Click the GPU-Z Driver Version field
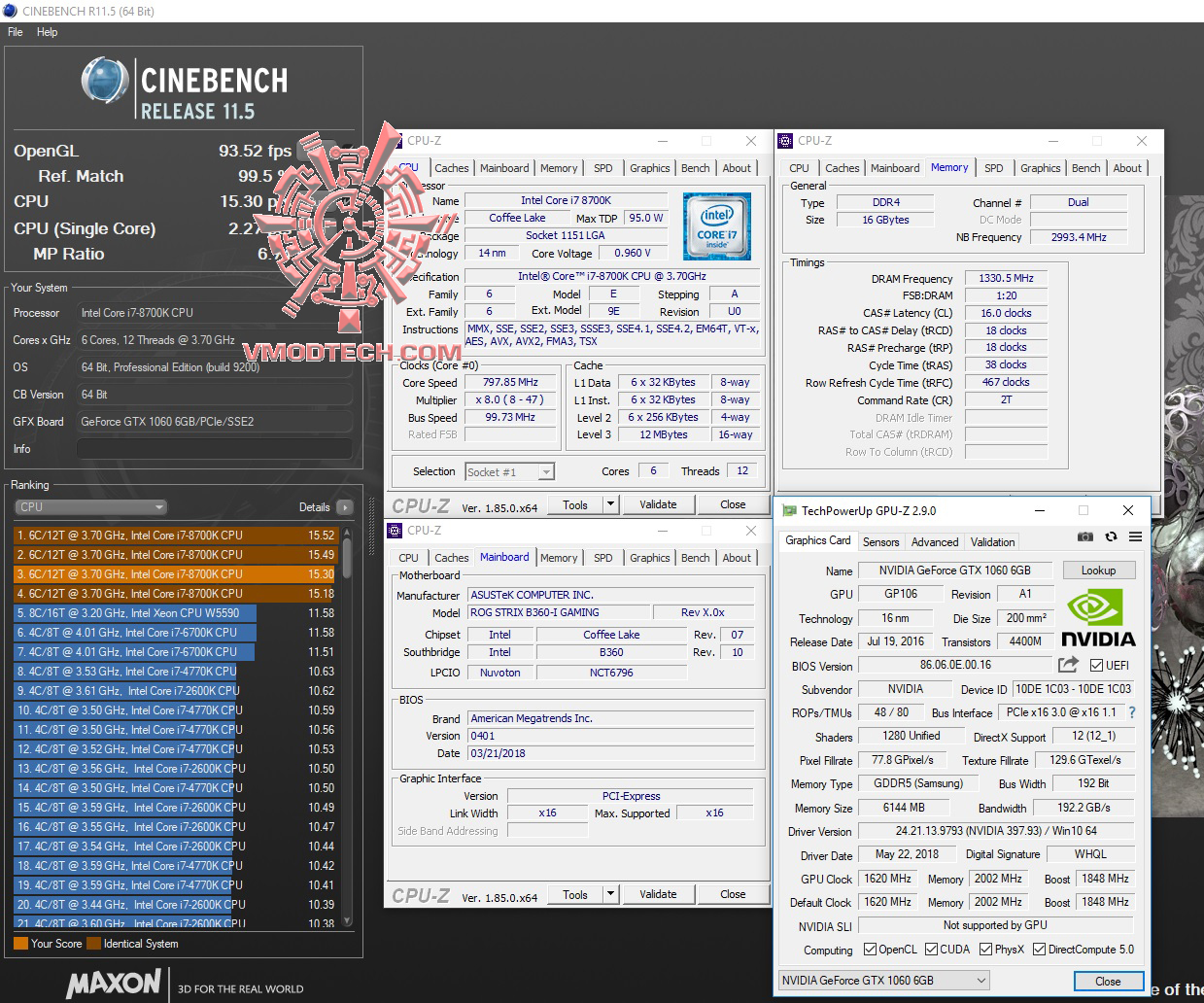Viewport: 1204px width, 1003px height. [996, 831]
